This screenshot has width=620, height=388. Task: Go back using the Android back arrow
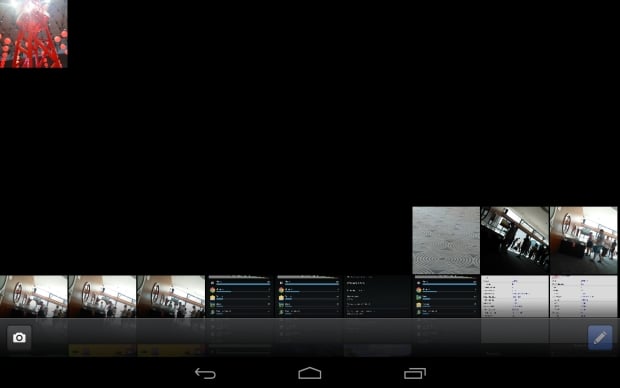click(206, 373)
